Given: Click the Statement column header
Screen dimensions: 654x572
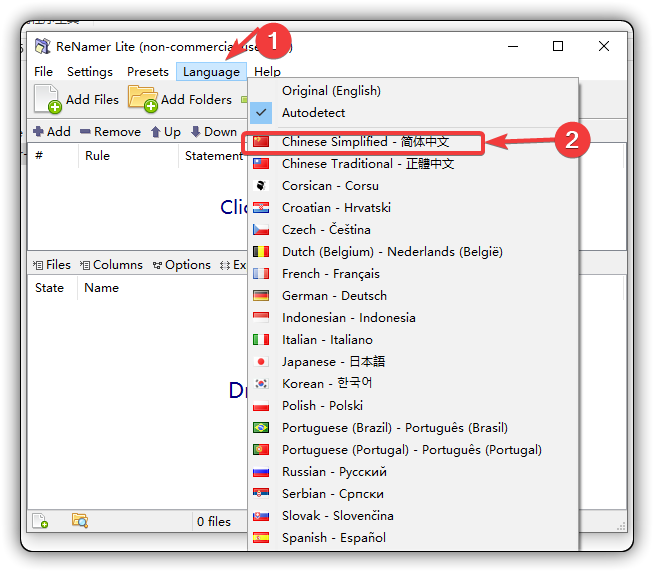Looking at the screenshot, I should pyautogui.click(x=214, y=156).
